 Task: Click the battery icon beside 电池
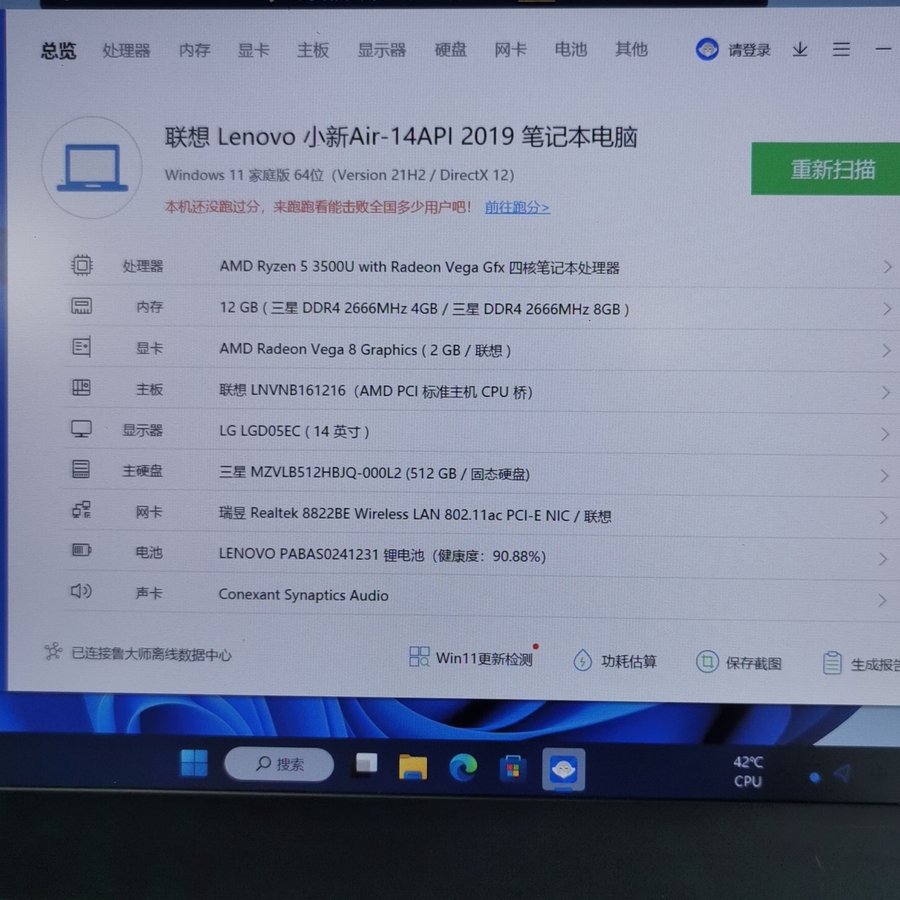tap(81, 550)
